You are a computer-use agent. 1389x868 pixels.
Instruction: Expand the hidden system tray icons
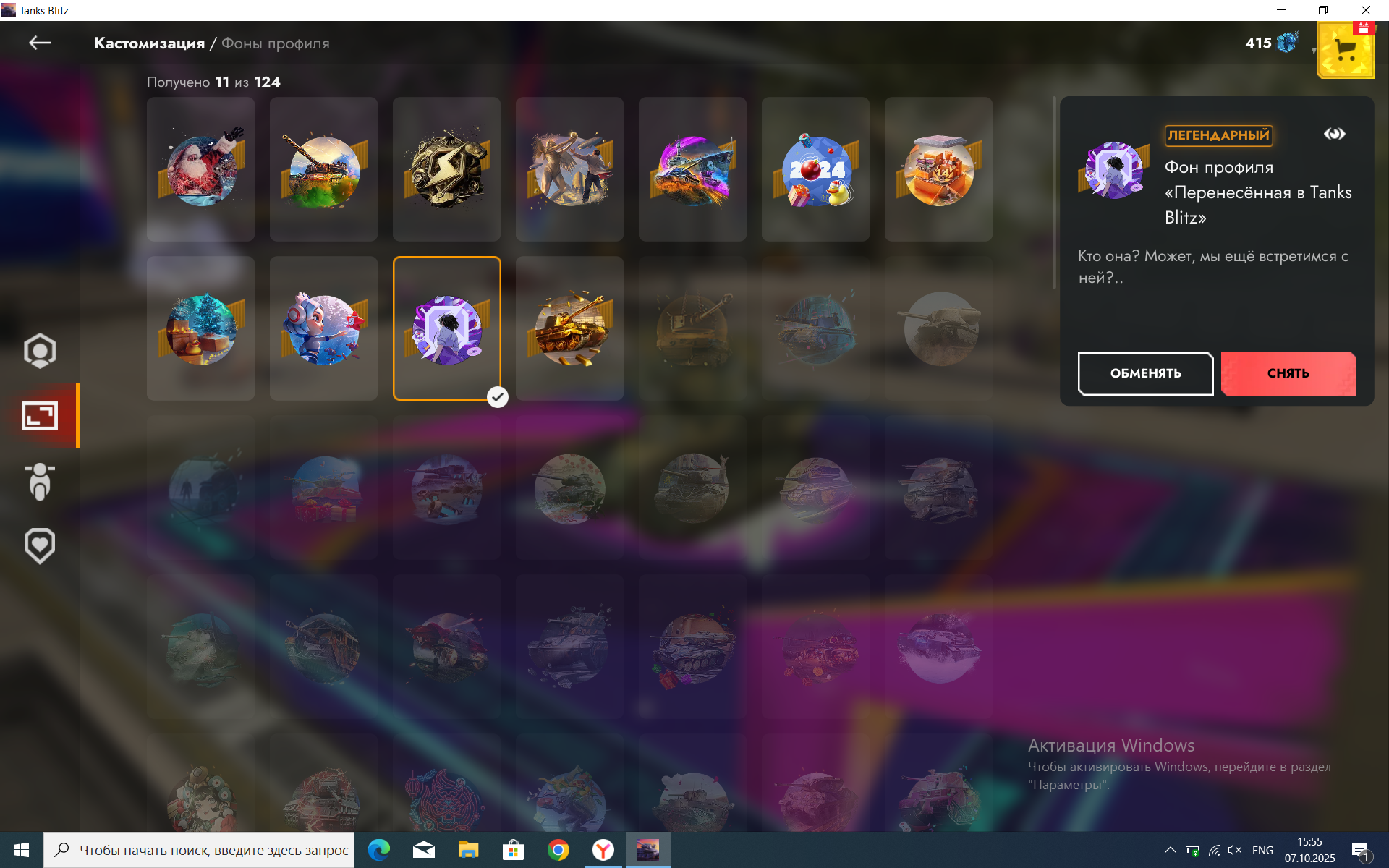[1170, 850]
